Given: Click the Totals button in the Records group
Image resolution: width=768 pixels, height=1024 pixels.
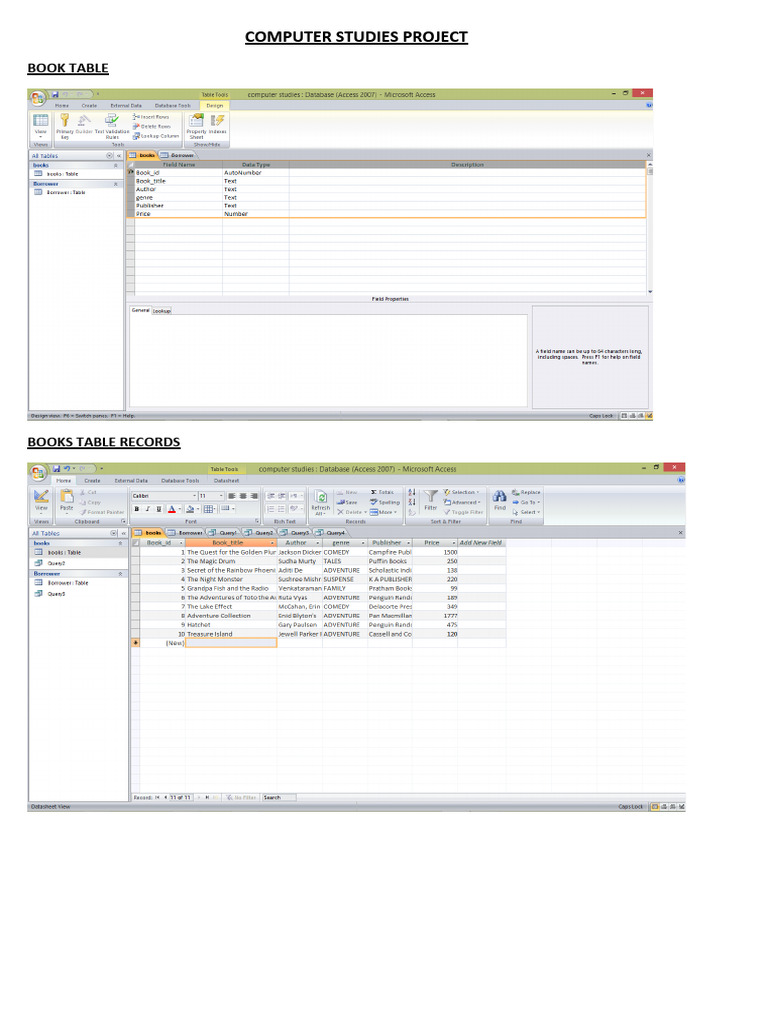Looking at the screenshot, I should point(382,492).
